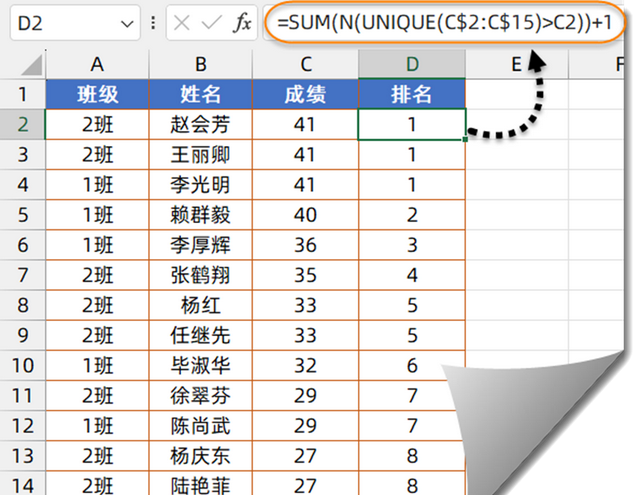Click the formula bar with SUM formula
Image resolution: width=640 pixels, height=495 pixels.
444,22
